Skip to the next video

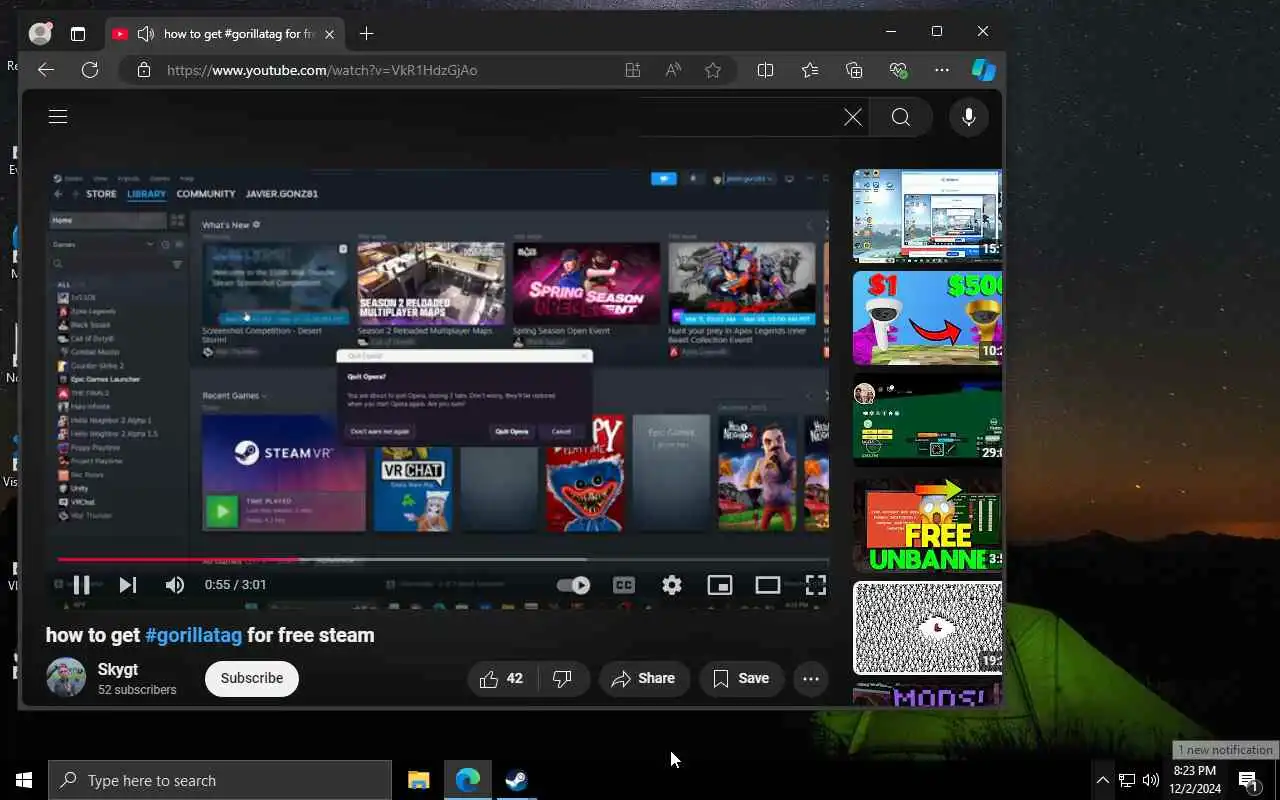(x=128, y=585)
